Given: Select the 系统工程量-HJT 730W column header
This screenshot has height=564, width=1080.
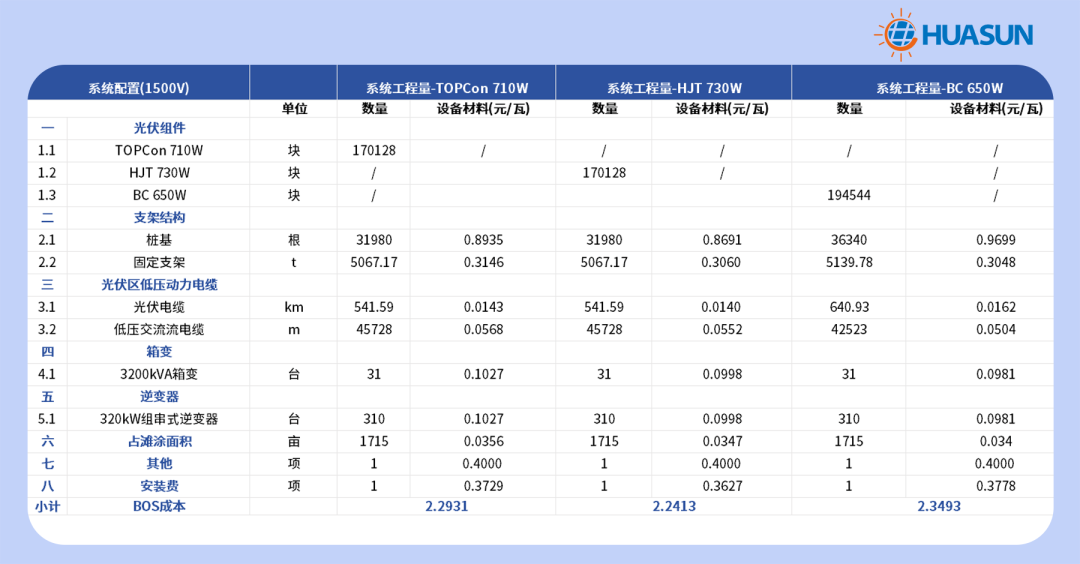Looking at the screenshot, I should (x=674, y=88).
